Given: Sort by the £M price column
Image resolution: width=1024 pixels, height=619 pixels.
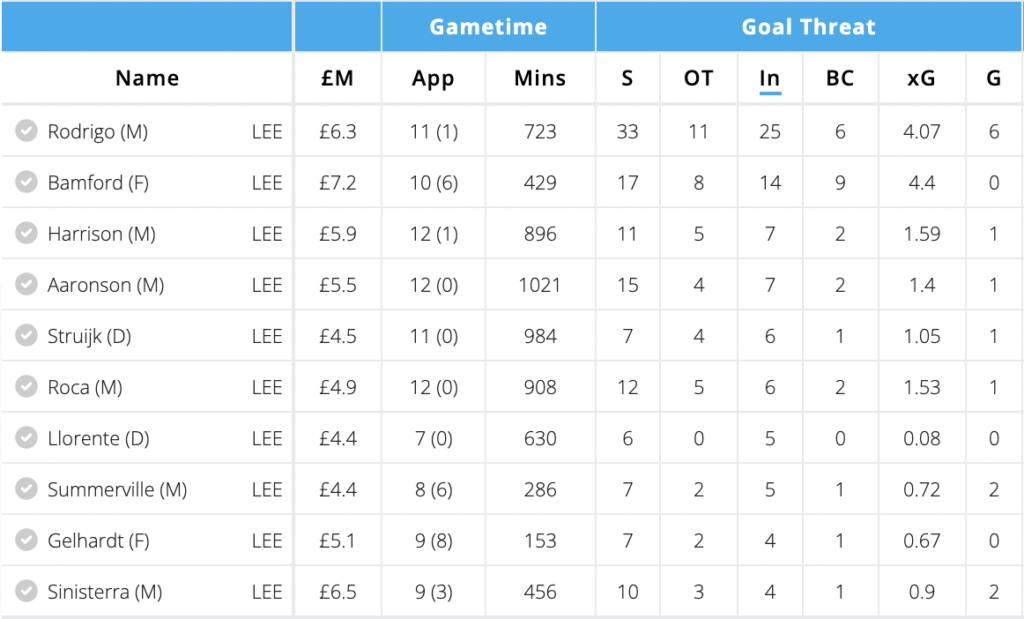Looking at the screenshot, I should click(x=337, y=78).
